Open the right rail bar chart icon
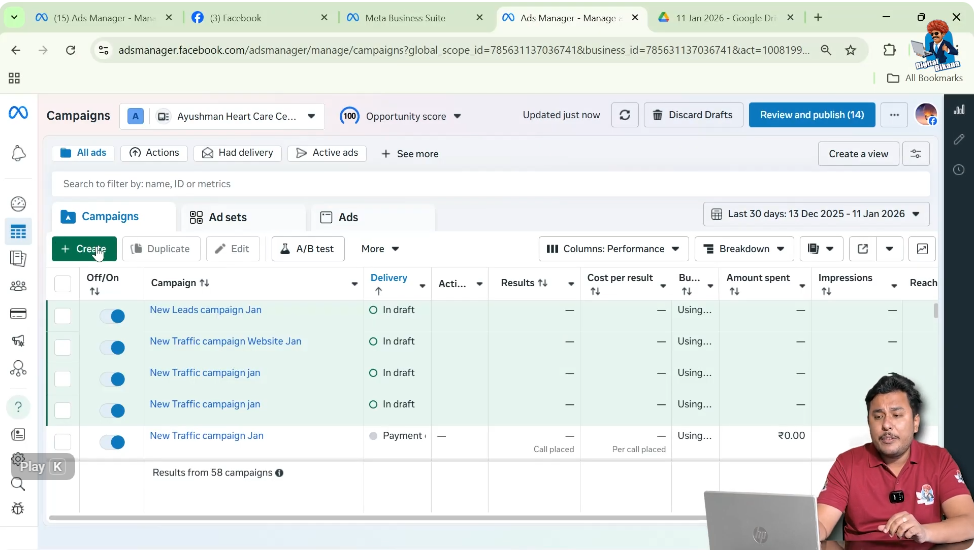 [x=959, y=109]
